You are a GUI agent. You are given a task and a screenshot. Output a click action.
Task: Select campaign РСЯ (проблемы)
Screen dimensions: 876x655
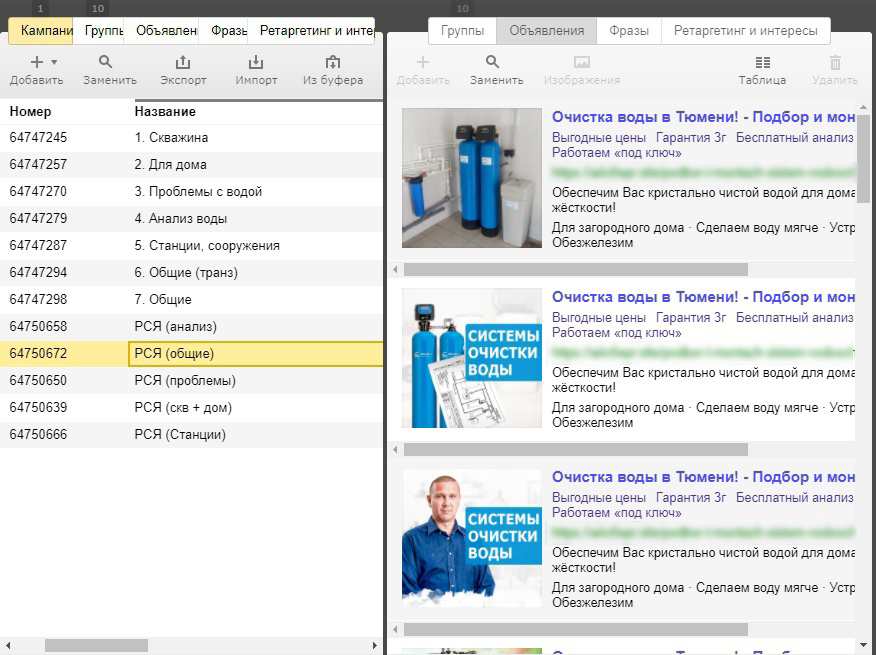tap(191, 381)
